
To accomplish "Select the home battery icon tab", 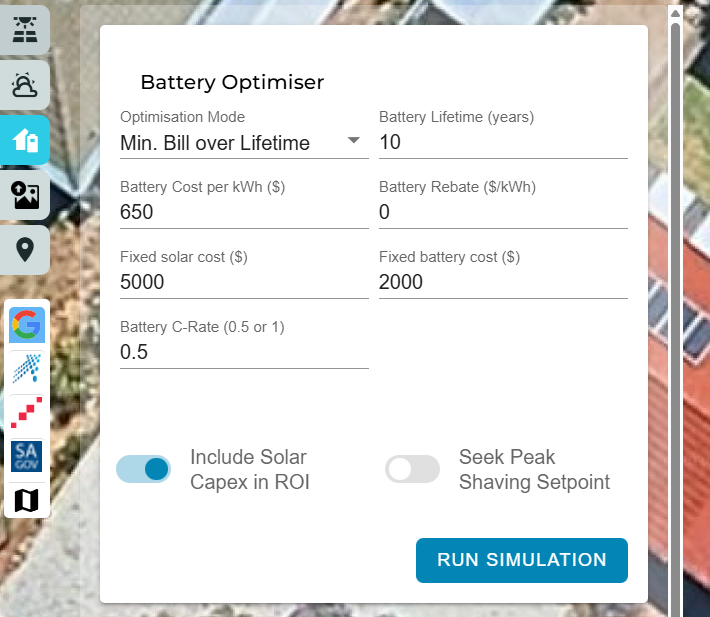I will click(x=24, y=140).
